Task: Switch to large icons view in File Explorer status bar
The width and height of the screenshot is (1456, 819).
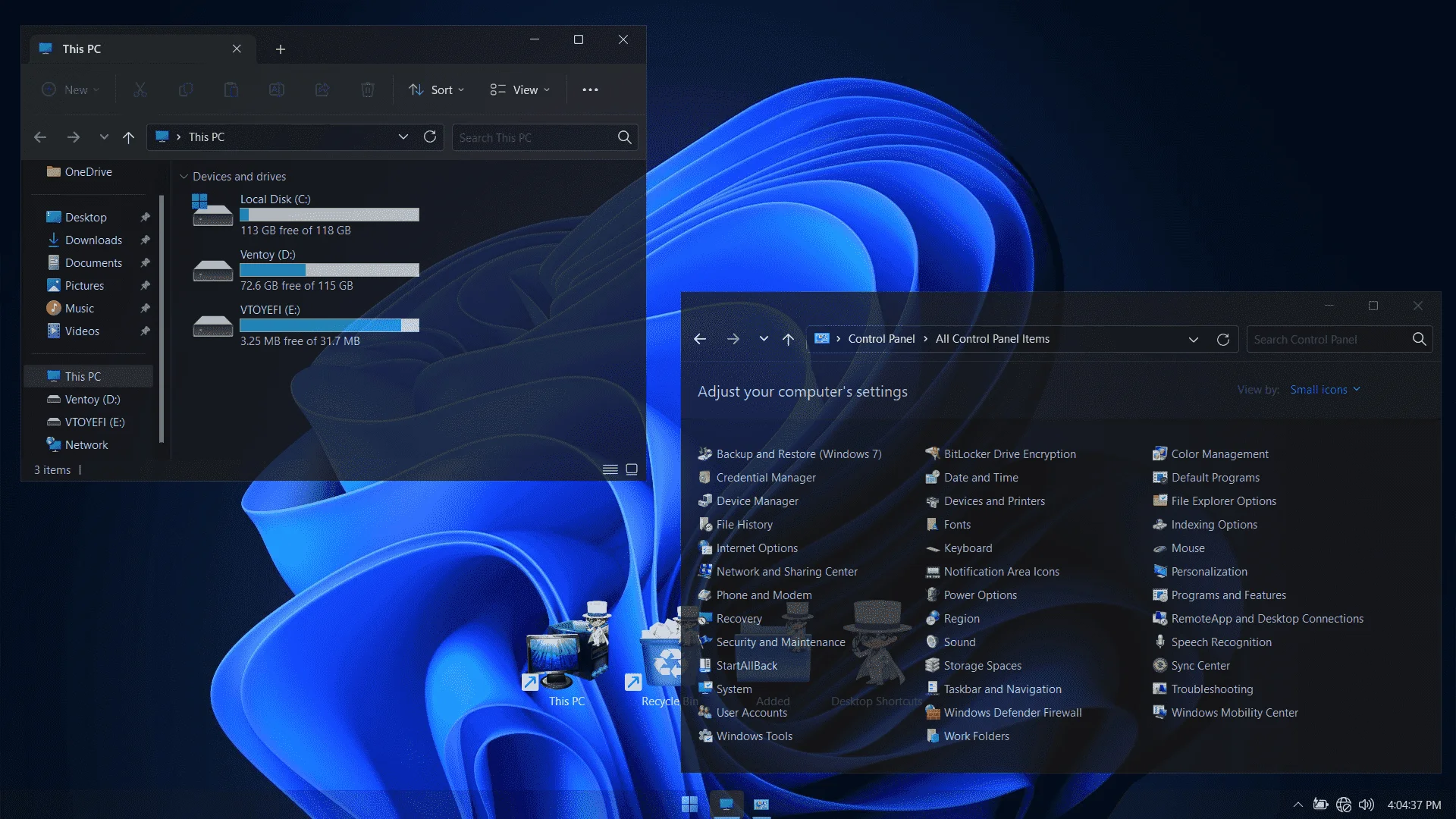Action: point(632,469)
